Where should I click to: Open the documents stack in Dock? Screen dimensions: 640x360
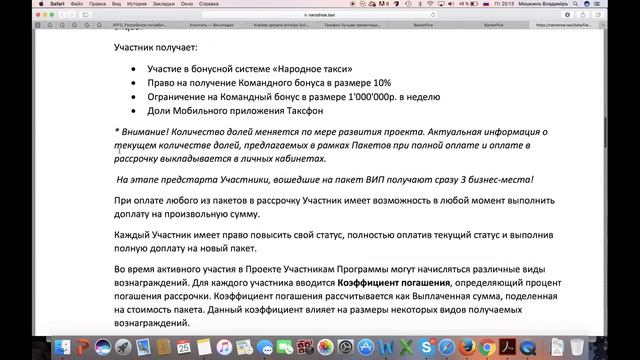tap(557, 347)
